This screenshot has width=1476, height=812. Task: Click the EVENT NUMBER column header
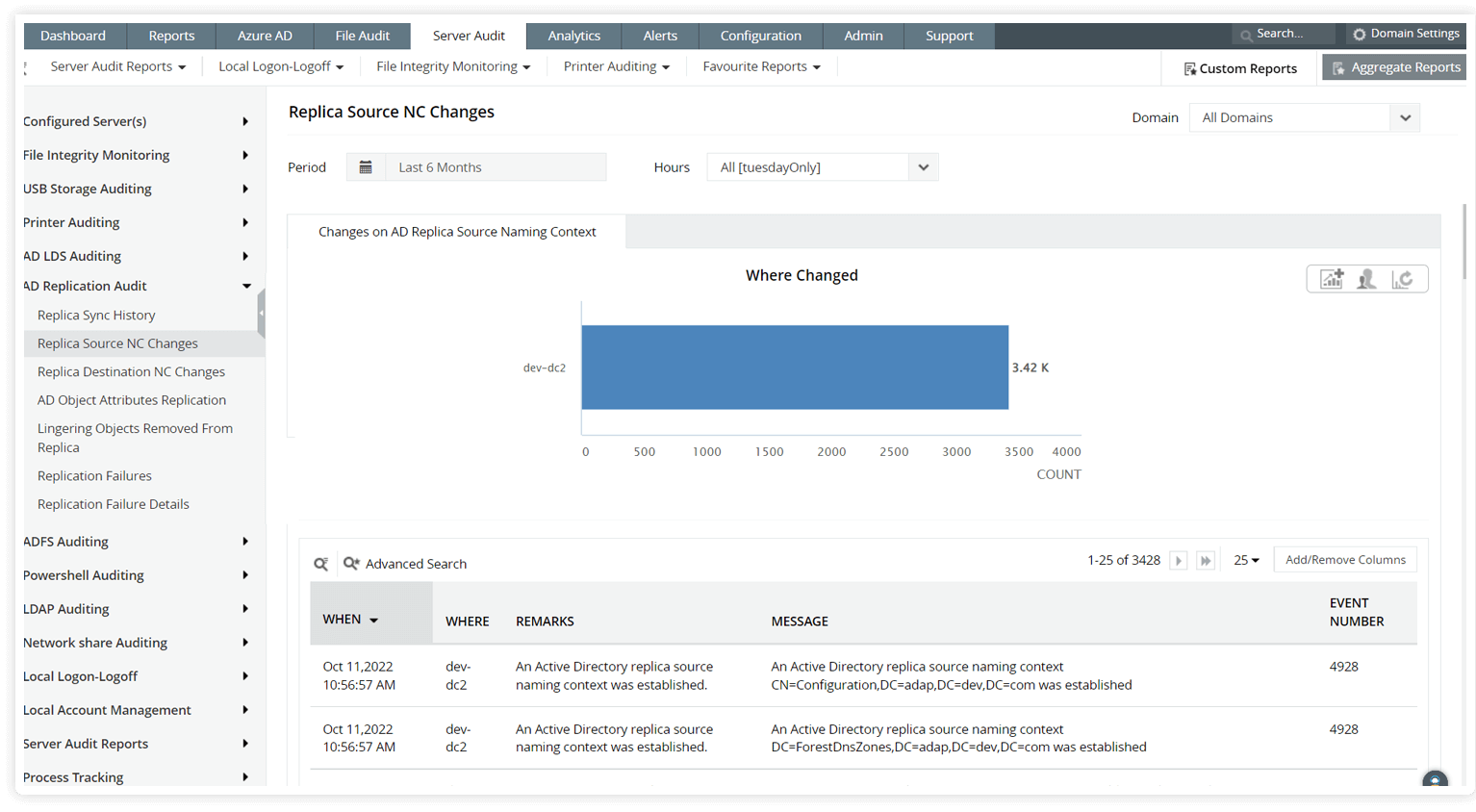[1357, 612]
